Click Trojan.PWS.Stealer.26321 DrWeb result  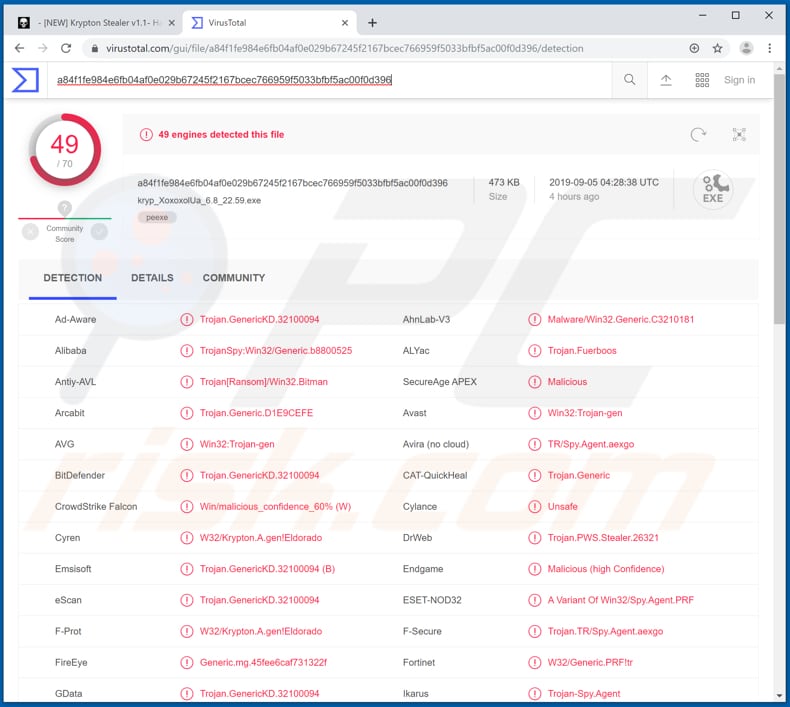[603, 538]
